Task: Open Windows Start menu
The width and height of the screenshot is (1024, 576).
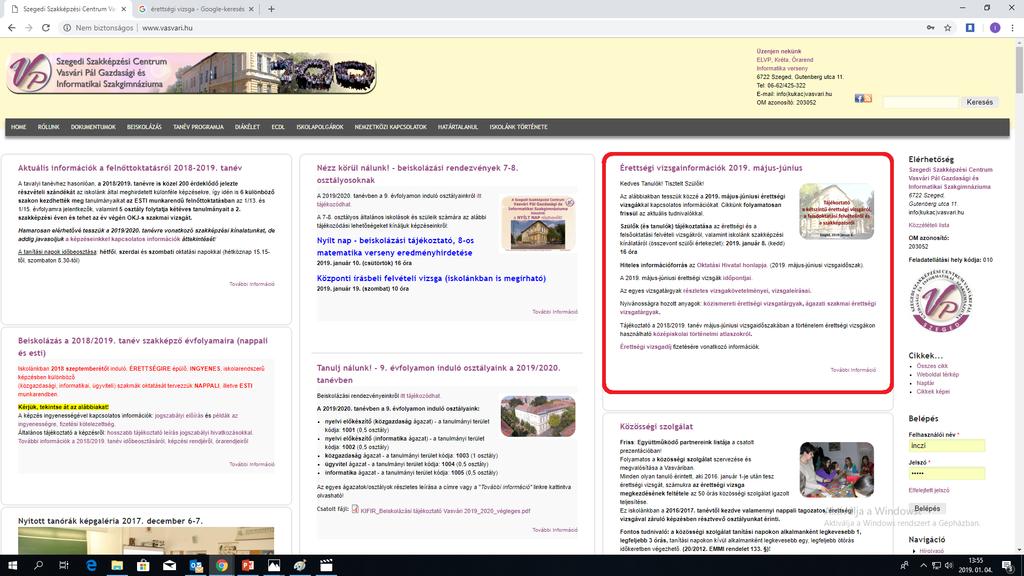Action: (12, 566)
